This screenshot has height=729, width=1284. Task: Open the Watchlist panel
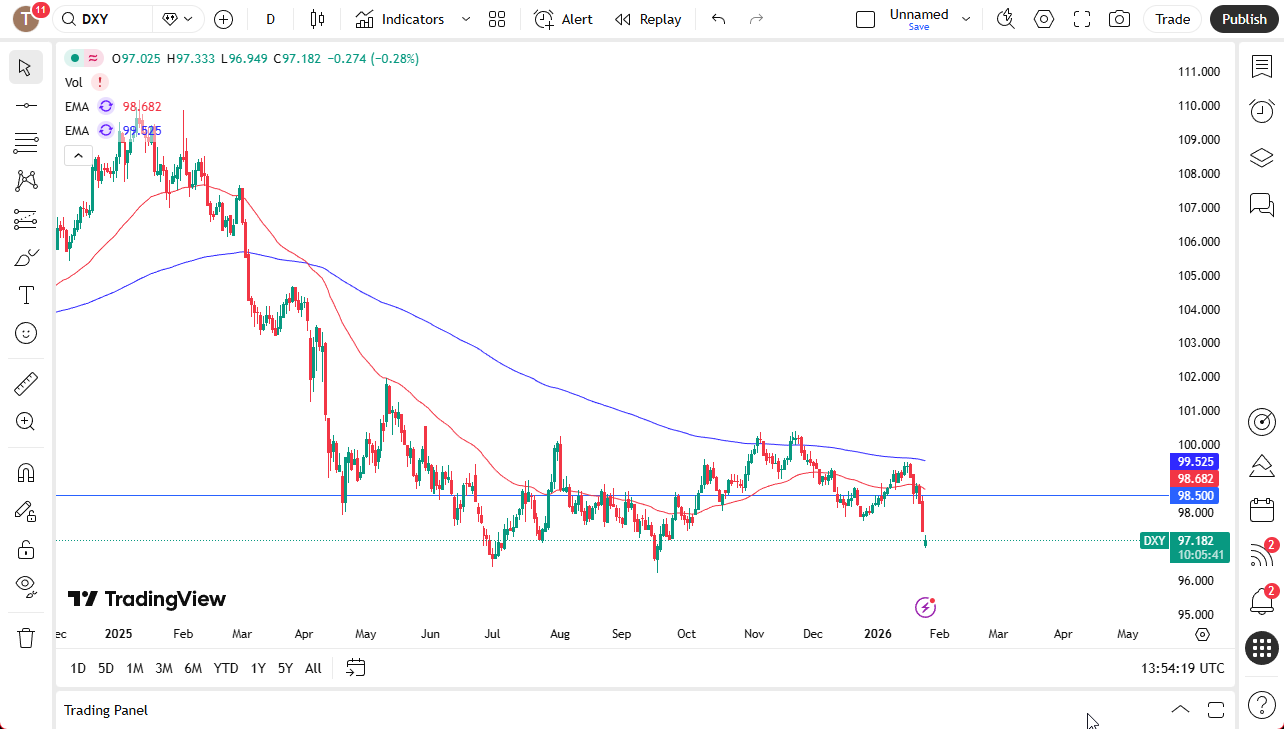coord(1261,66)
